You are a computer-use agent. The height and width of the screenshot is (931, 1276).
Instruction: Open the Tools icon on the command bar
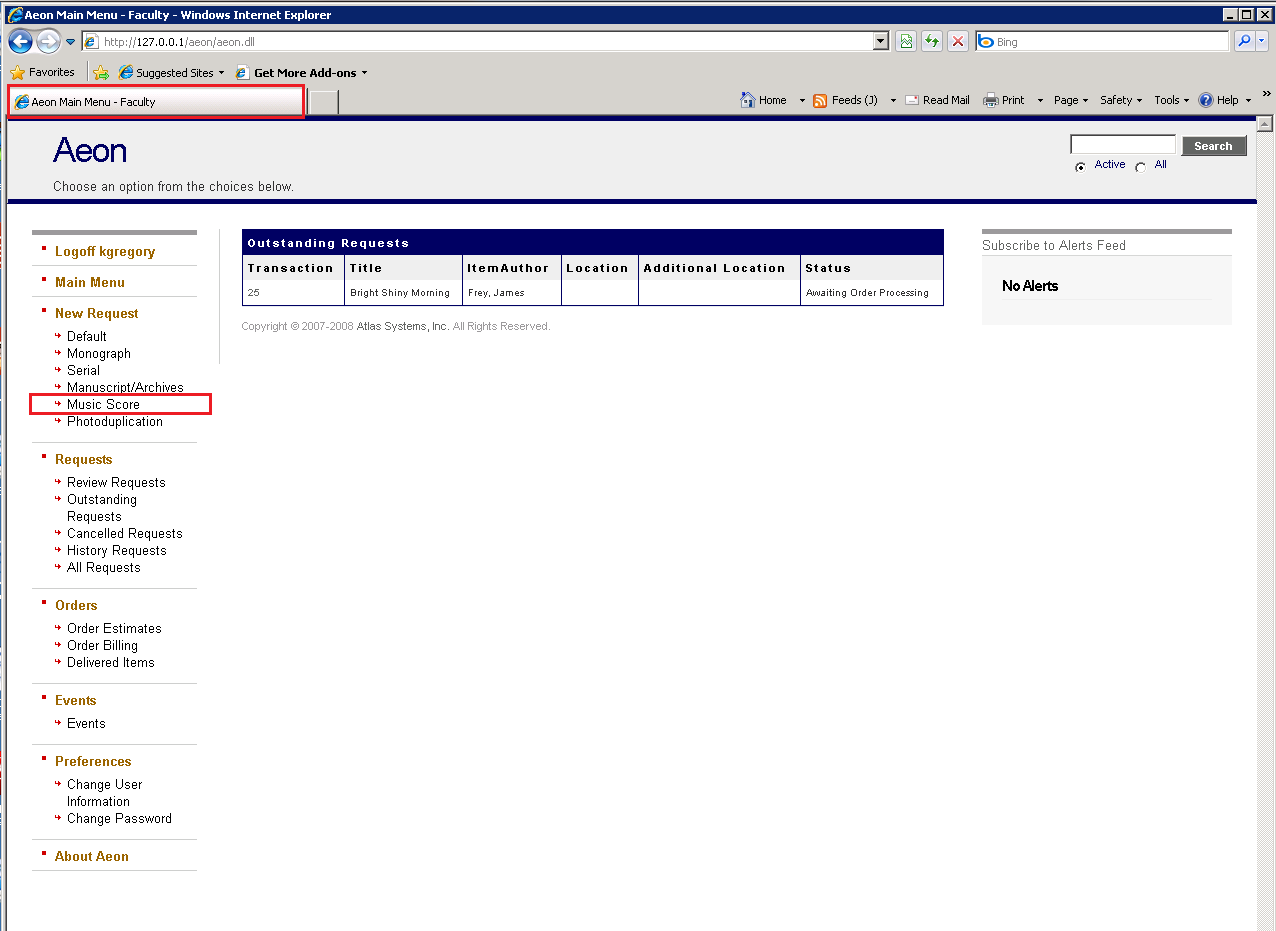(1168, 100)
